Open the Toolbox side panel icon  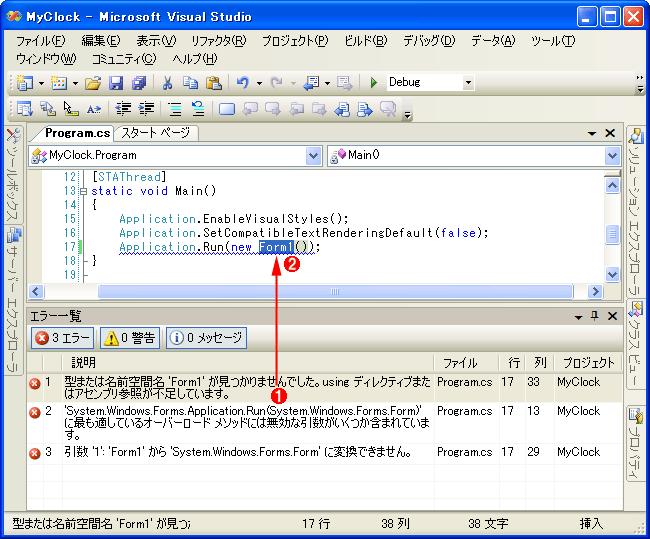(13, 174)
